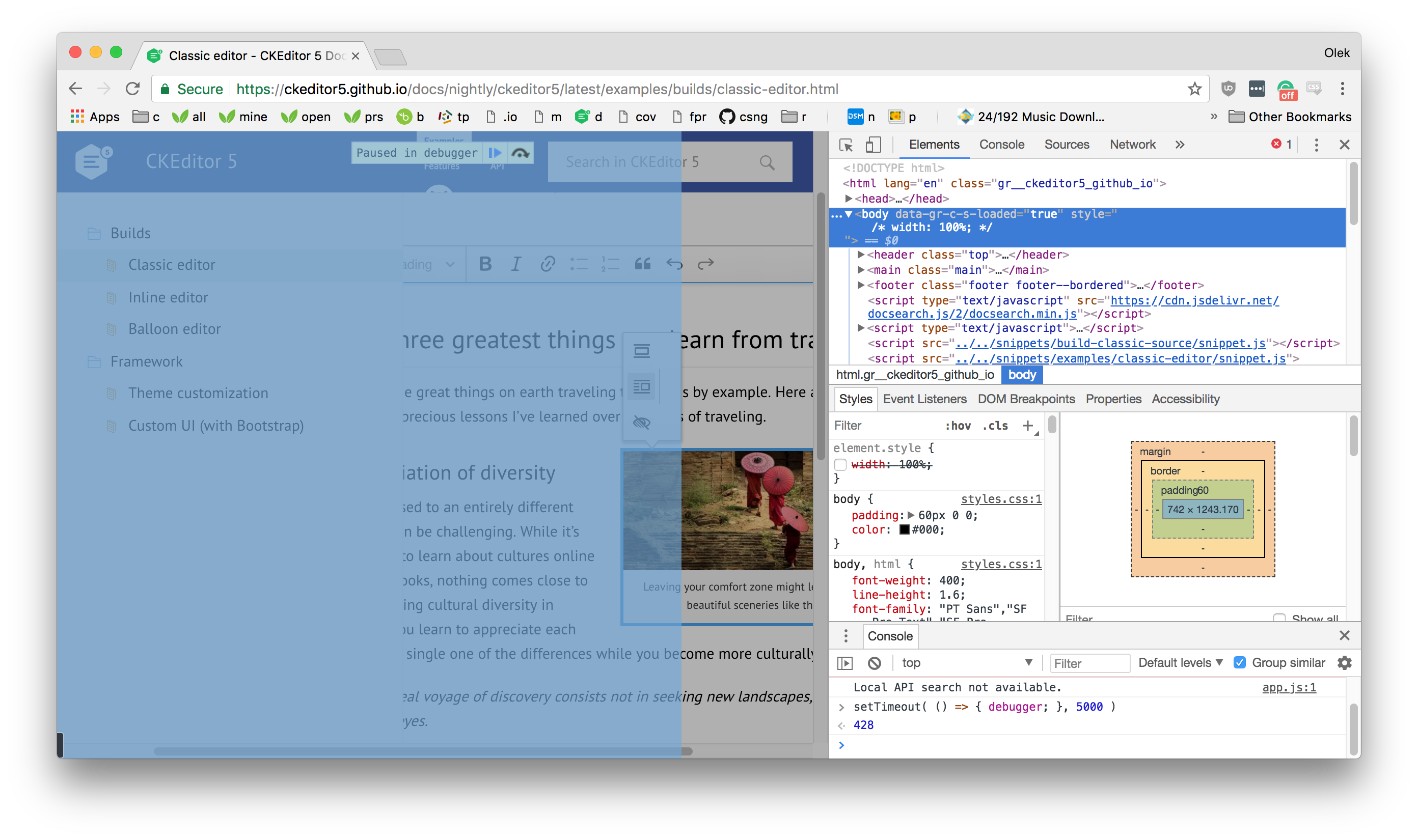Expand the header element in the DOM tree
Viewport: 1418px width, 840px height.
[x=861, y=255]
